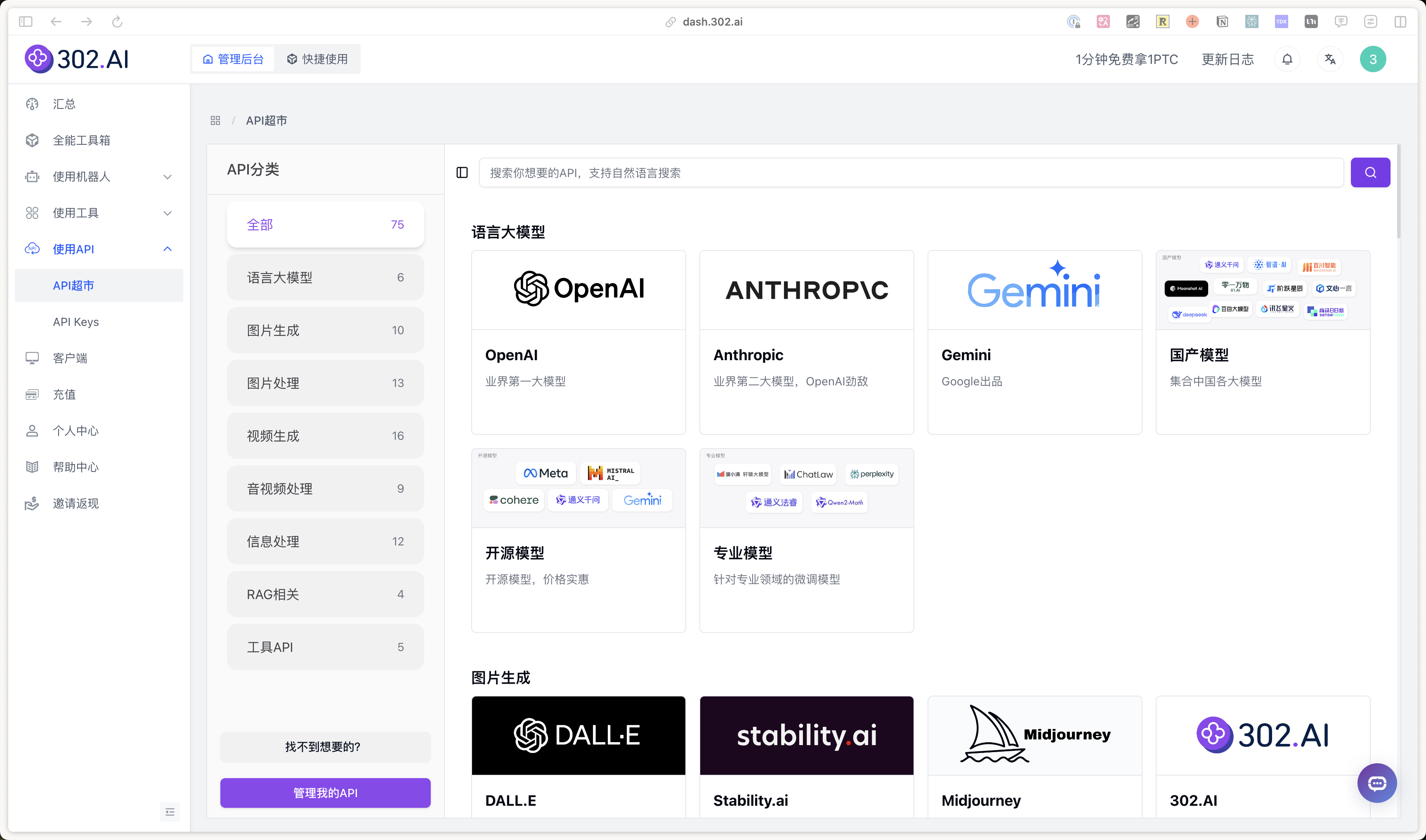Toggle the browser sidebar icon
Screen dimensions: 1426x840
tap(26, 21)
